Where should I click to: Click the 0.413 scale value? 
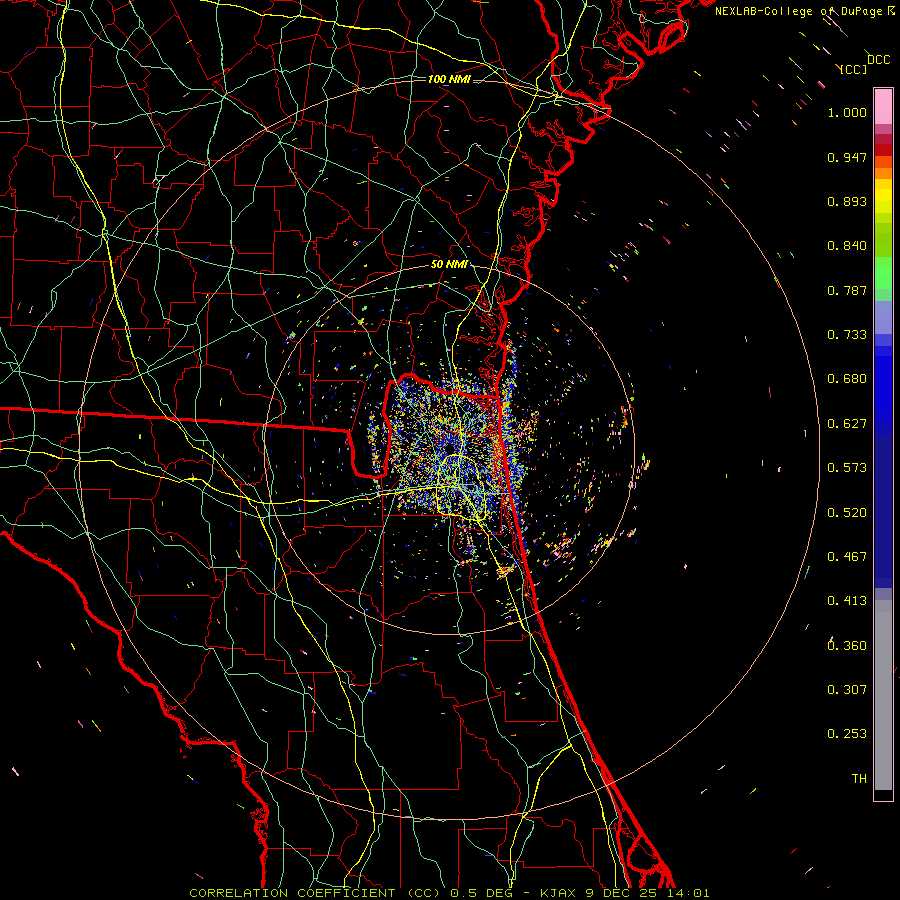click(847, 601)
